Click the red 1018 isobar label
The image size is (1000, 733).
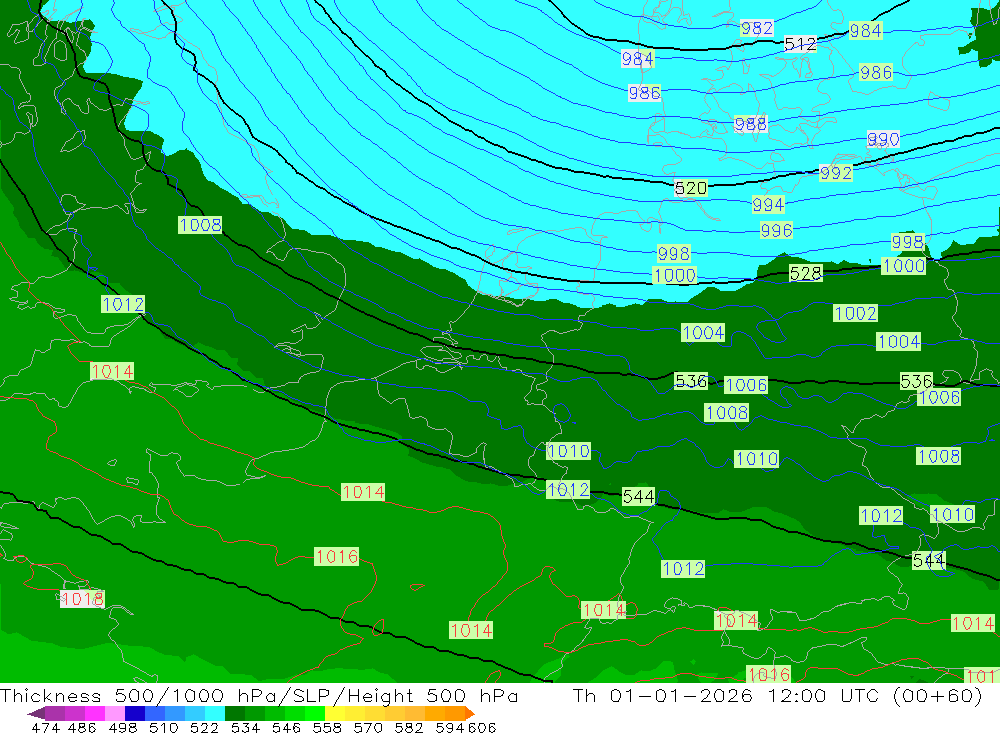pyautogui.click(x=82, y=599)
